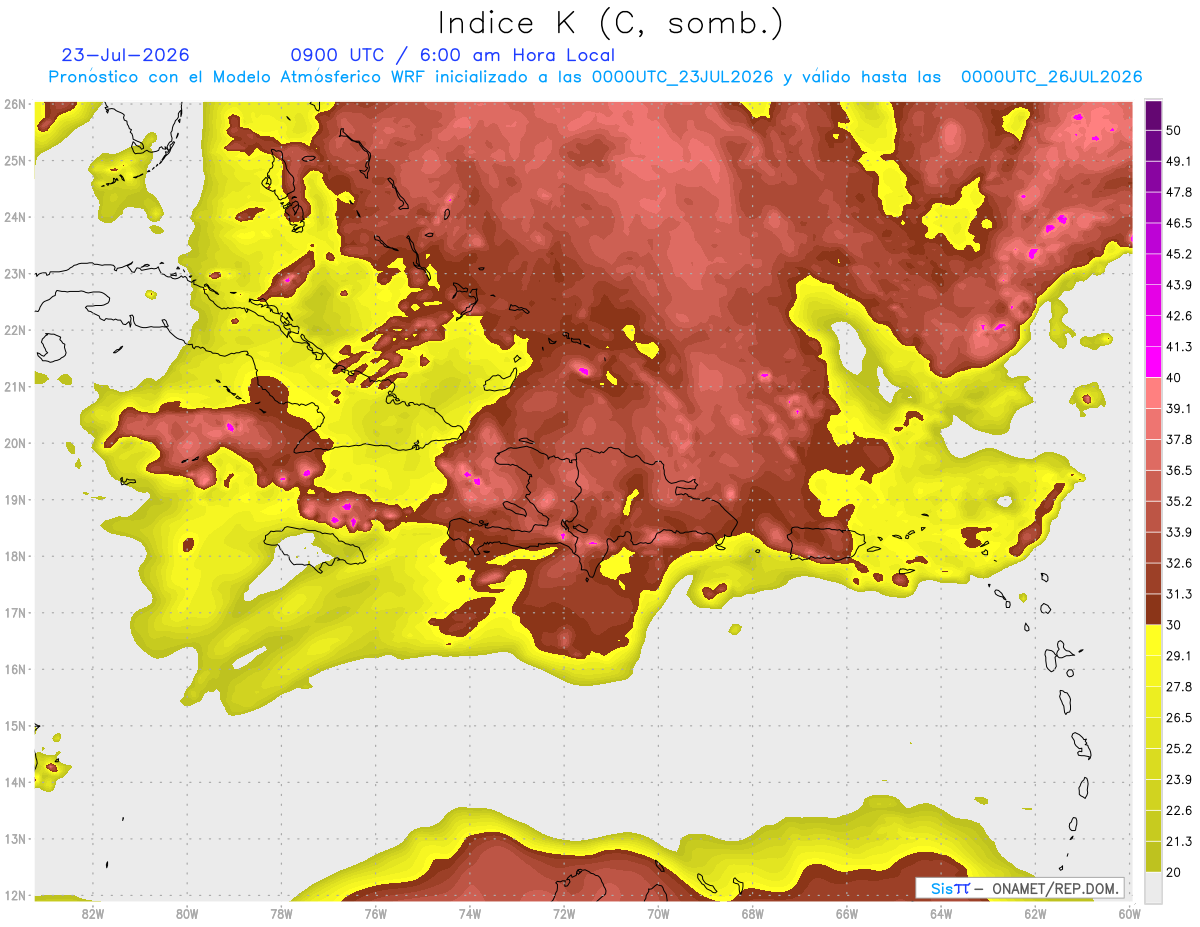Click the "74W" longitude label
Viewport: 1200px width, 927px height.
(x=470, y=912)
